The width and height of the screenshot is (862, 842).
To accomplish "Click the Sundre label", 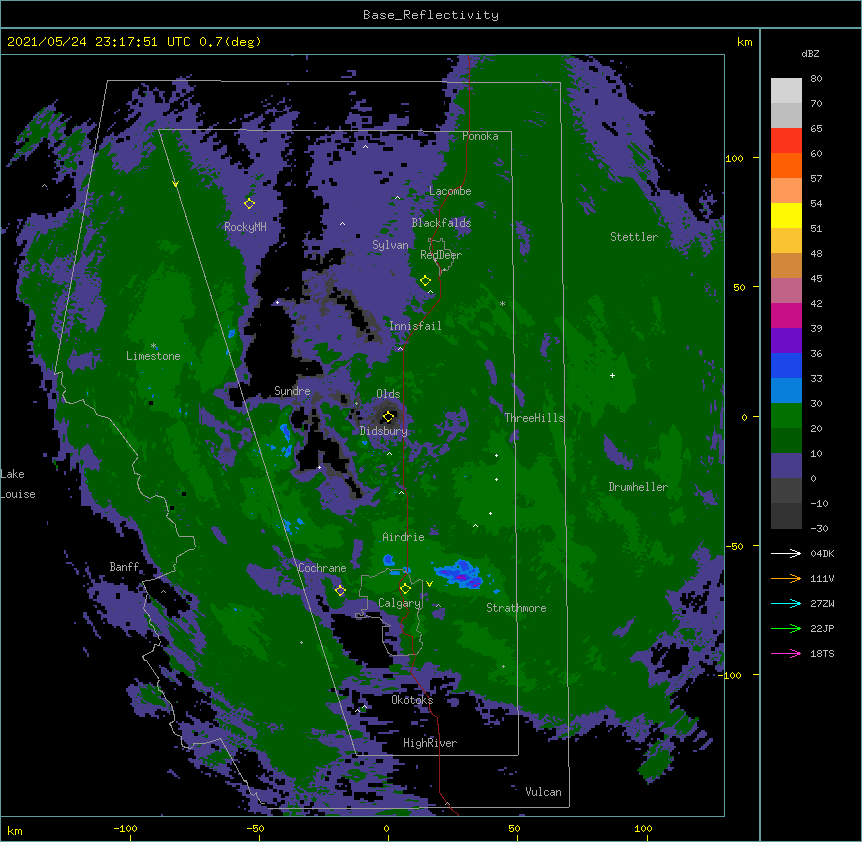I will pyautogui.click(x=292, y=391).
